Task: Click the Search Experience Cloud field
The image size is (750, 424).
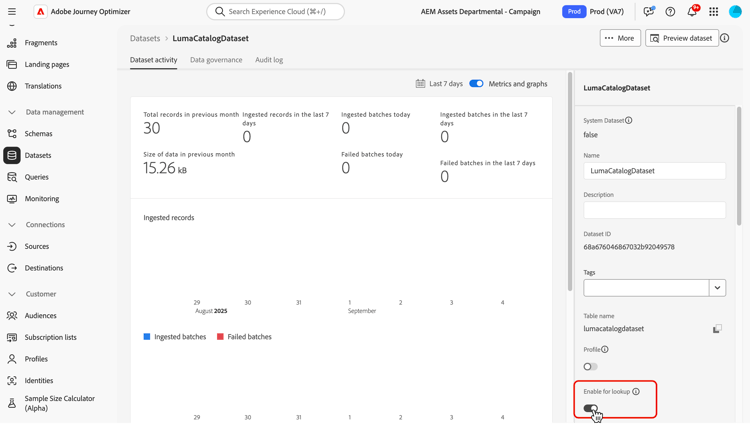Action: click(x=276, y=11)
